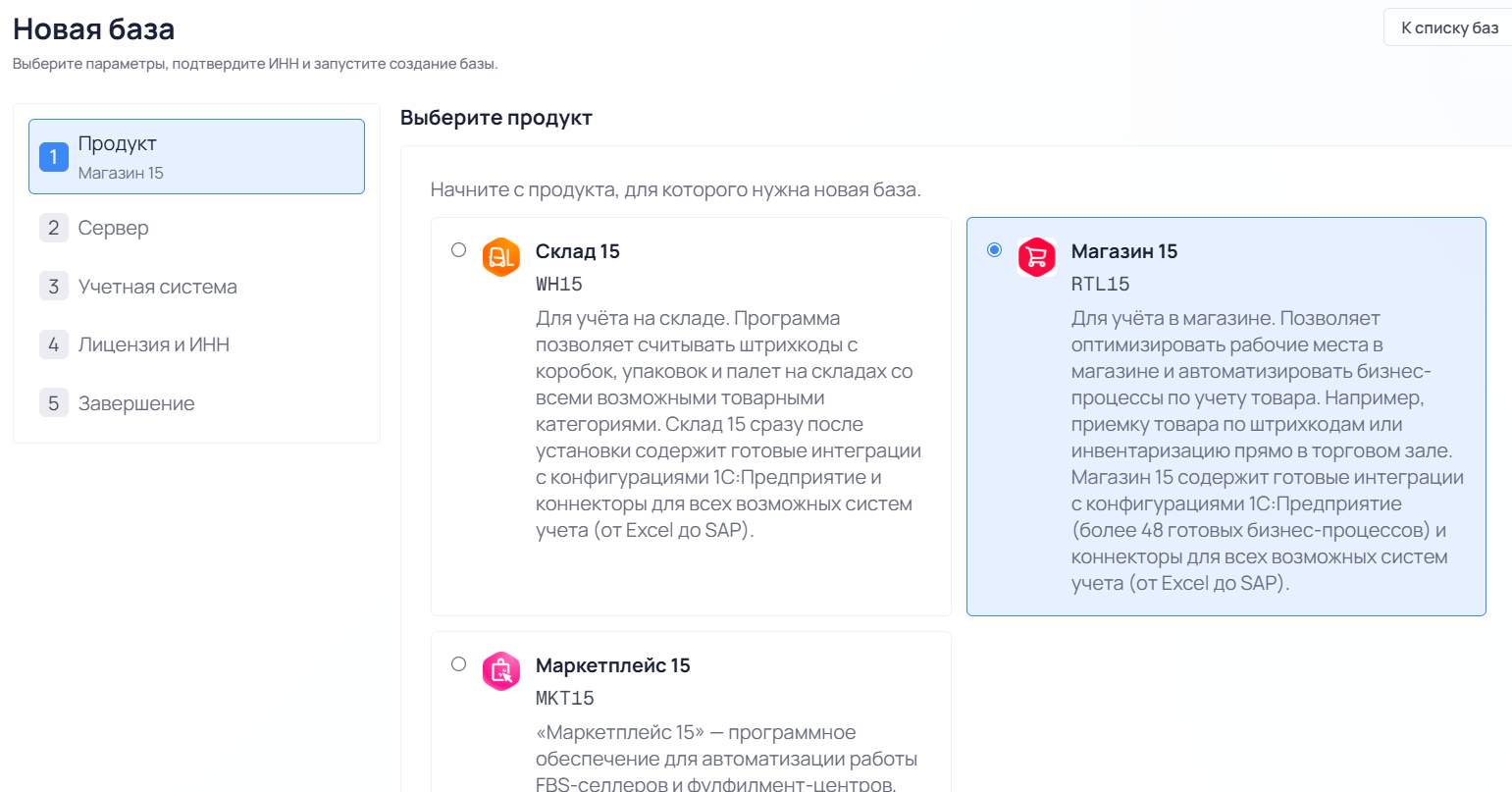Click the Выберите продукт section heading

[496, 118]
